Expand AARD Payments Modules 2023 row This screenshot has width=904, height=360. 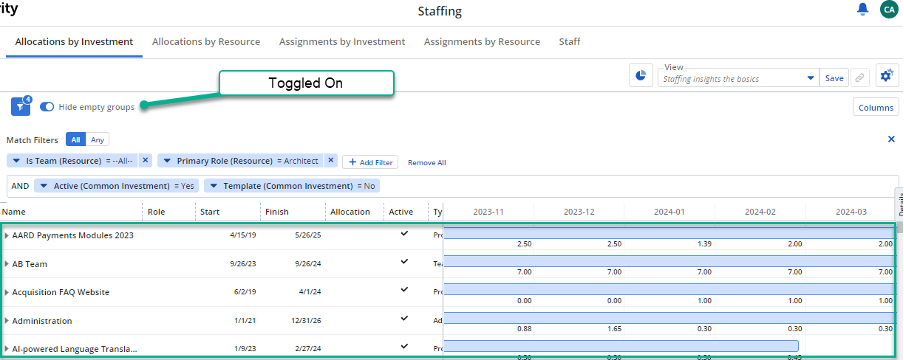click(x=7, y=235)
